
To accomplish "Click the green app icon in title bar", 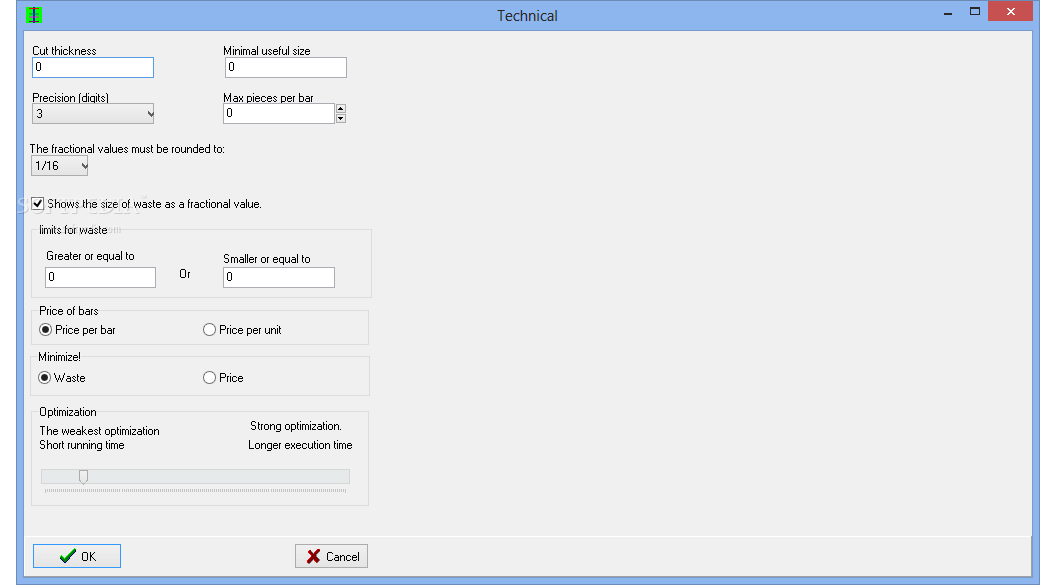I will 34,15.
